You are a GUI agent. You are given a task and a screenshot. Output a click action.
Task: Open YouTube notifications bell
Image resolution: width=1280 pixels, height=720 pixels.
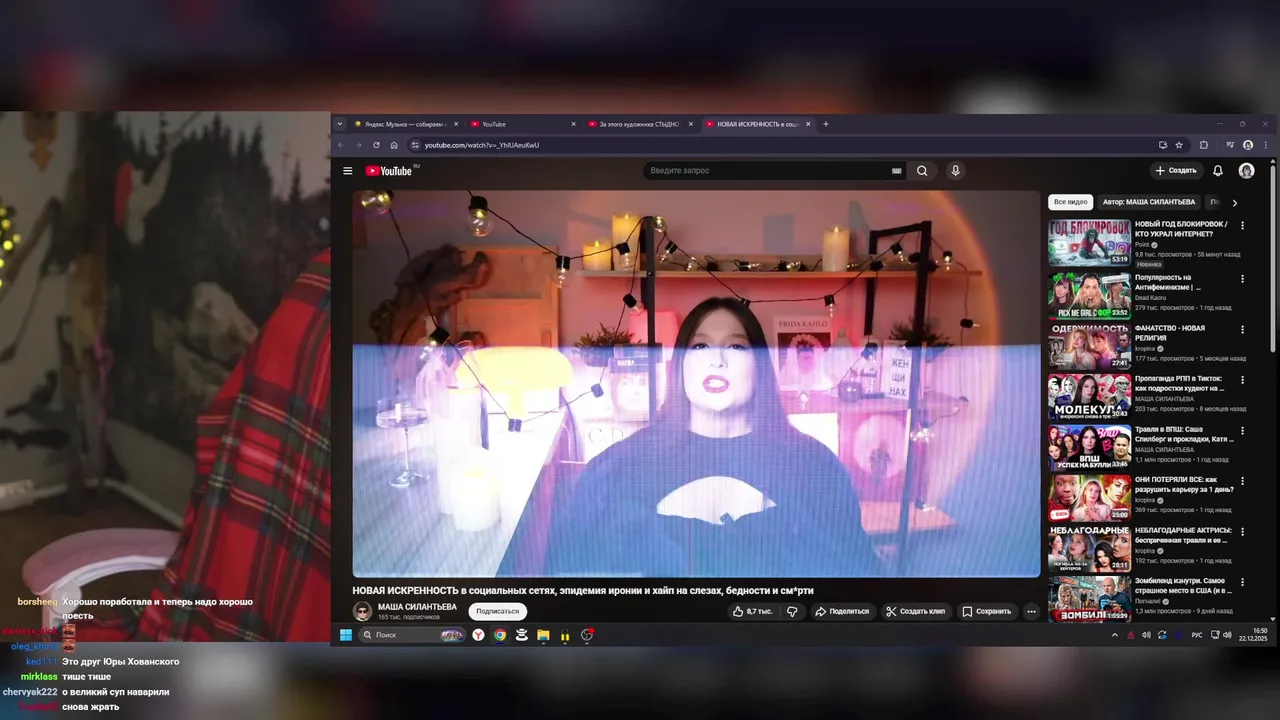click(1218, 171)
